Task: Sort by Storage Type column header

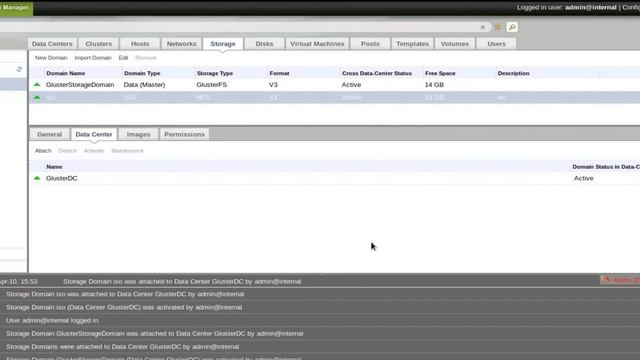Action: tap(215, 73)
